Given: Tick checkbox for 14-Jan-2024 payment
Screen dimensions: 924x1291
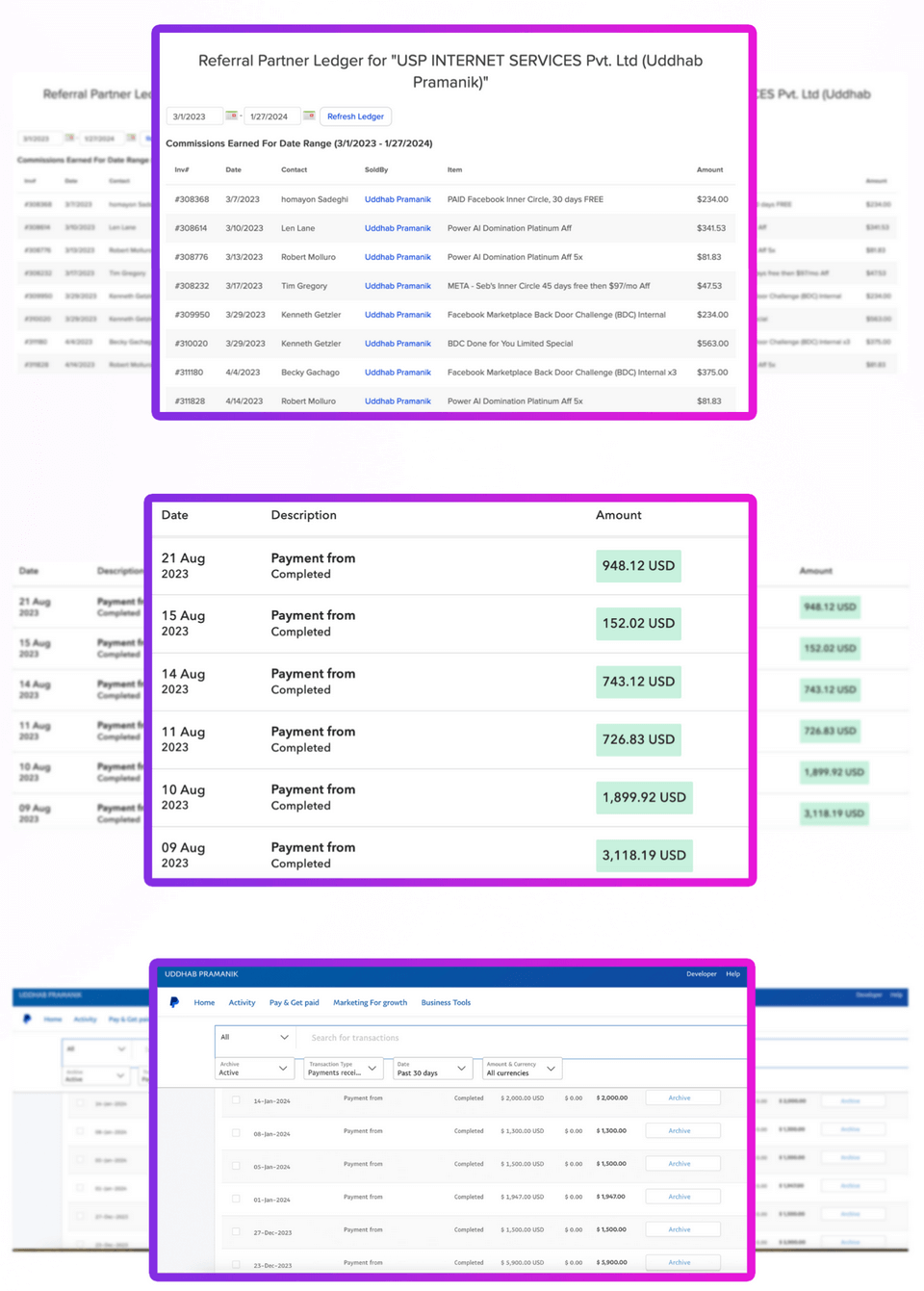Looking at the screenshot, I should point(236,1099).
